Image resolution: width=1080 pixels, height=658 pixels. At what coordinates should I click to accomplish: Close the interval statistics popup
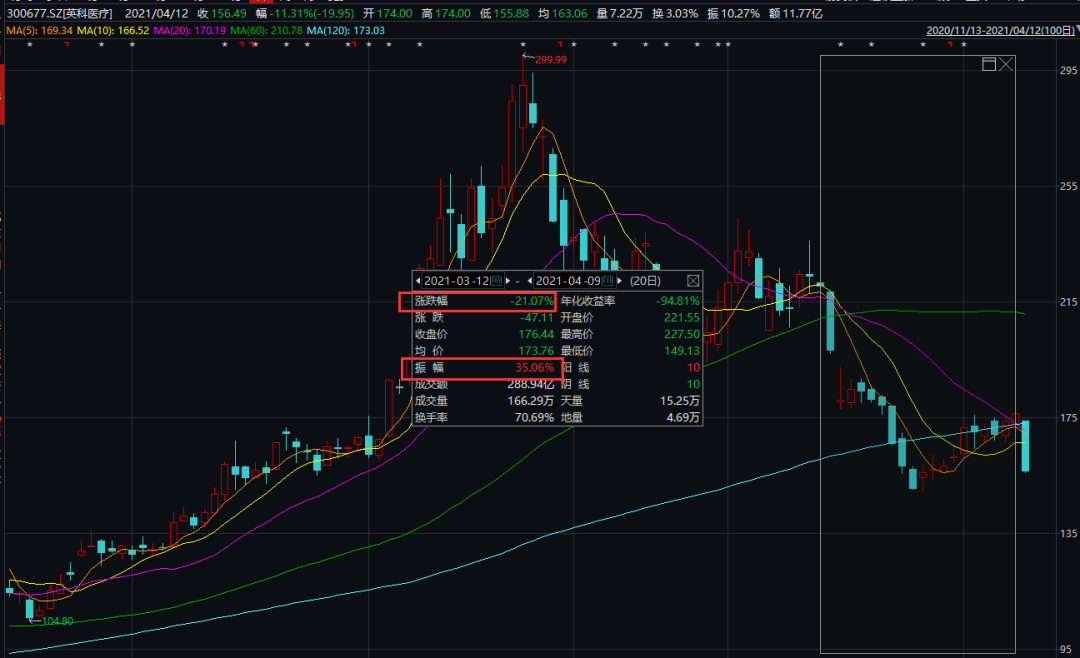click(x=693, y=281)
